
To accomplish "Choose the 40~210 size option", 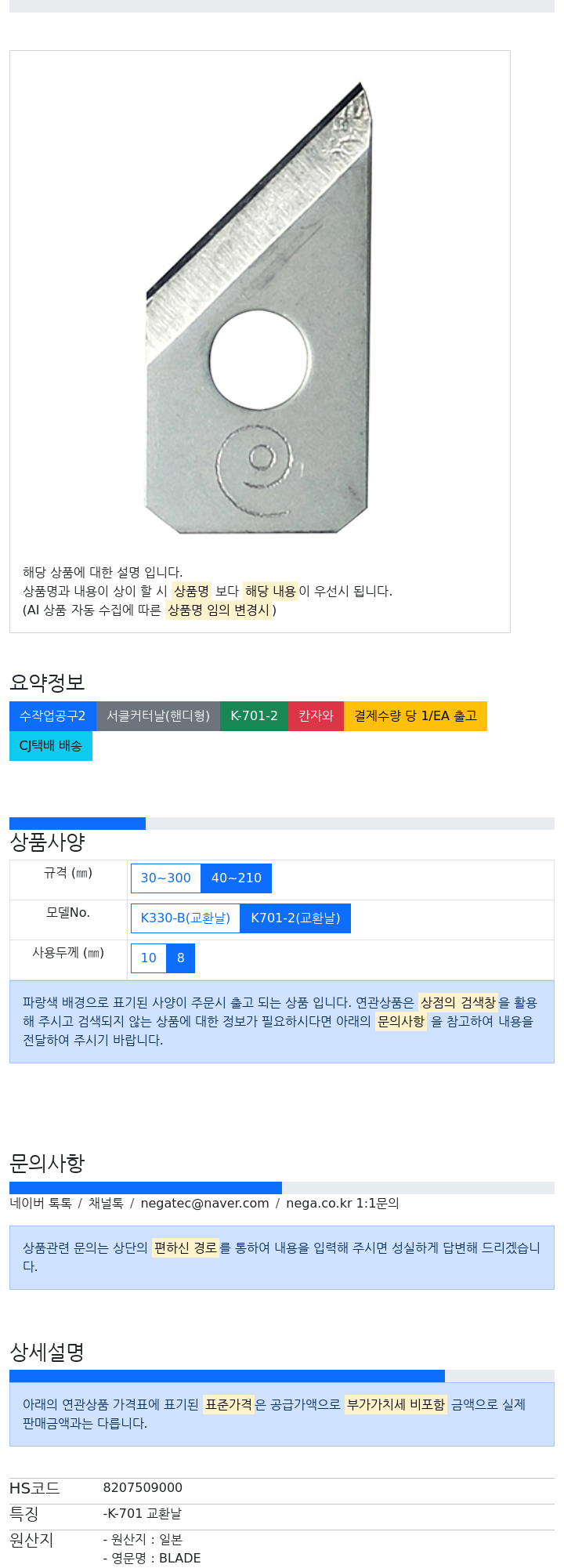I will click(x=237, y=878).
